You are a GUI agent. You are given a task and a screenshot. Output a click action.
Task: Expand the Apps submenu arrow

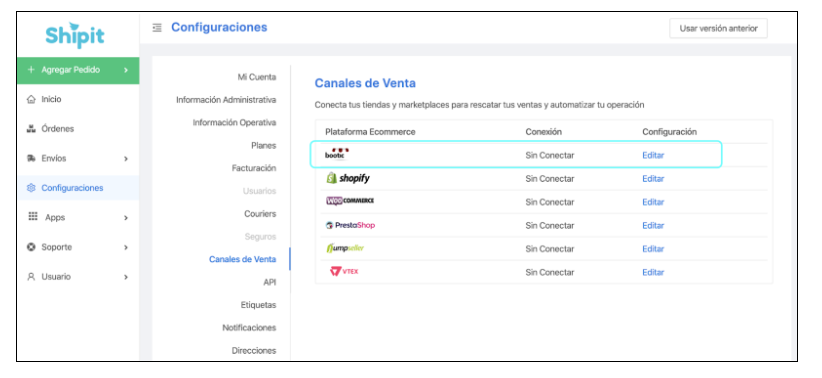point(126,218)
